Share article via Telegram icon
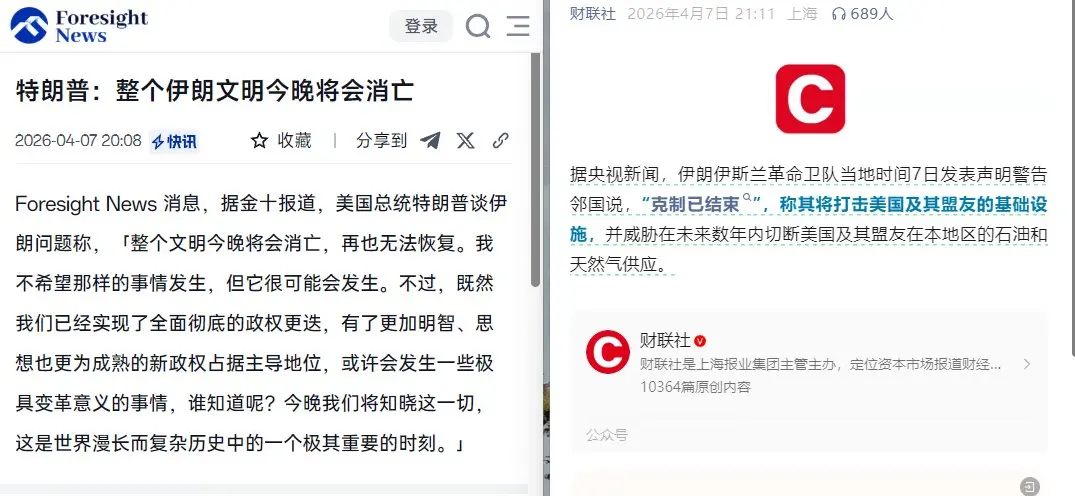Image resolution: width=1075 pixels, height=496 pixels. (430, 141)
